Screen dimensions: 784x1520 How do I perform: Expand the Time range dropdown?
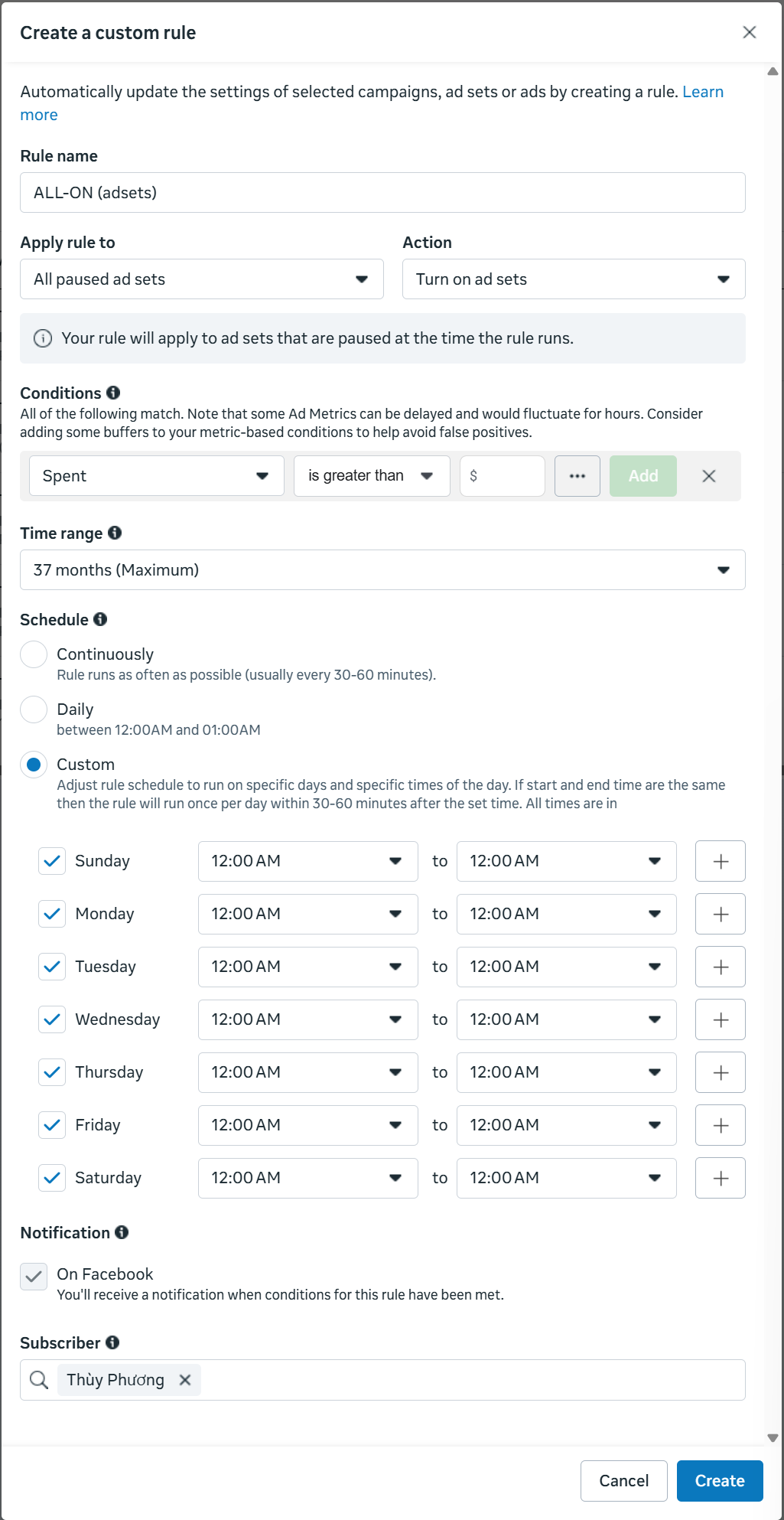[382, 570]
